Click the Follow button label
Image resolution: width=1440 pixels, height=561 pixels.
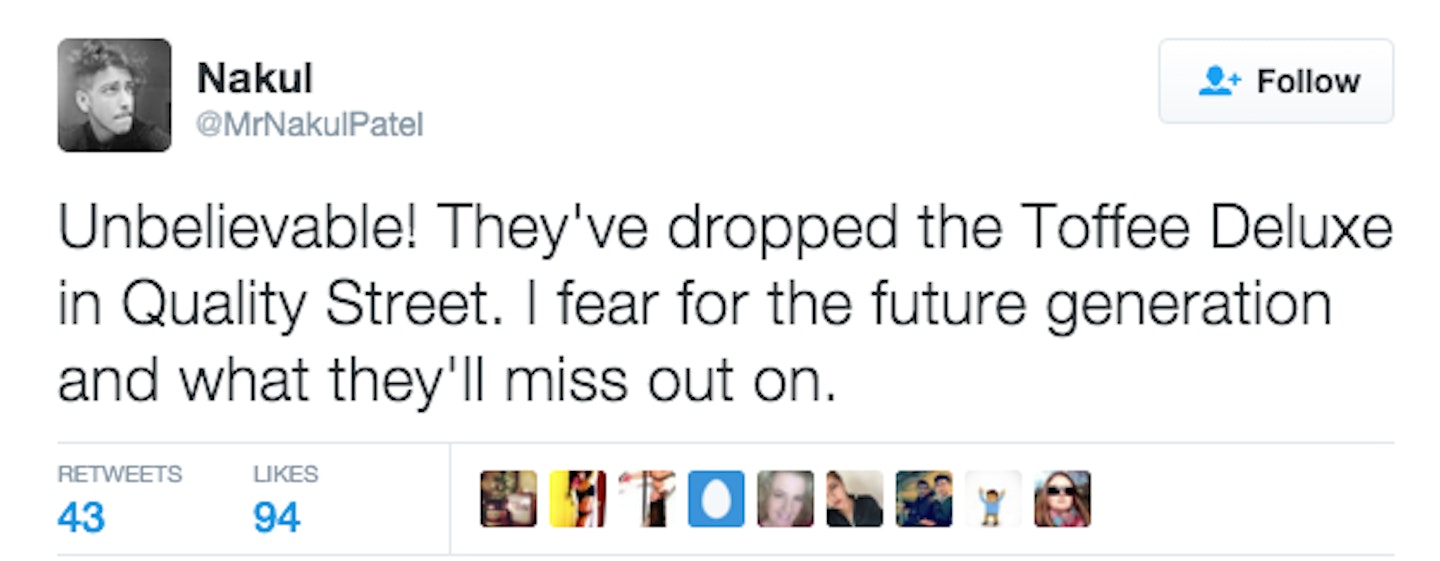(x=1308, y=81)
